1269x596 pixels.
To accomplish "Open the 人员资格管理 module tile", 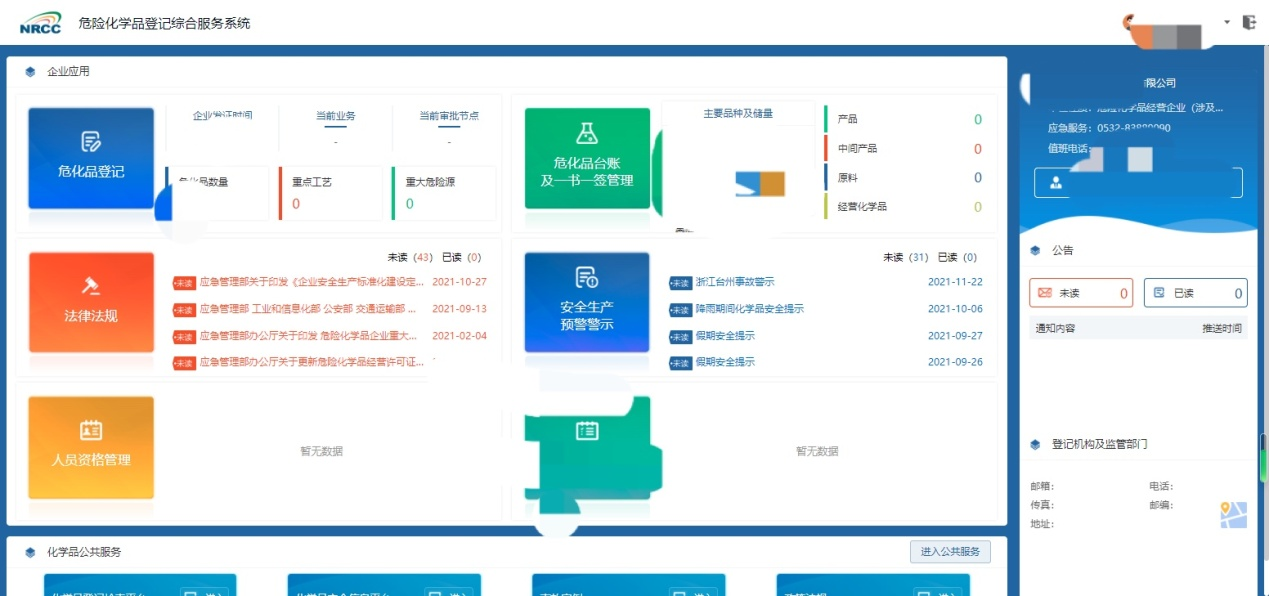I will (90, 447).
